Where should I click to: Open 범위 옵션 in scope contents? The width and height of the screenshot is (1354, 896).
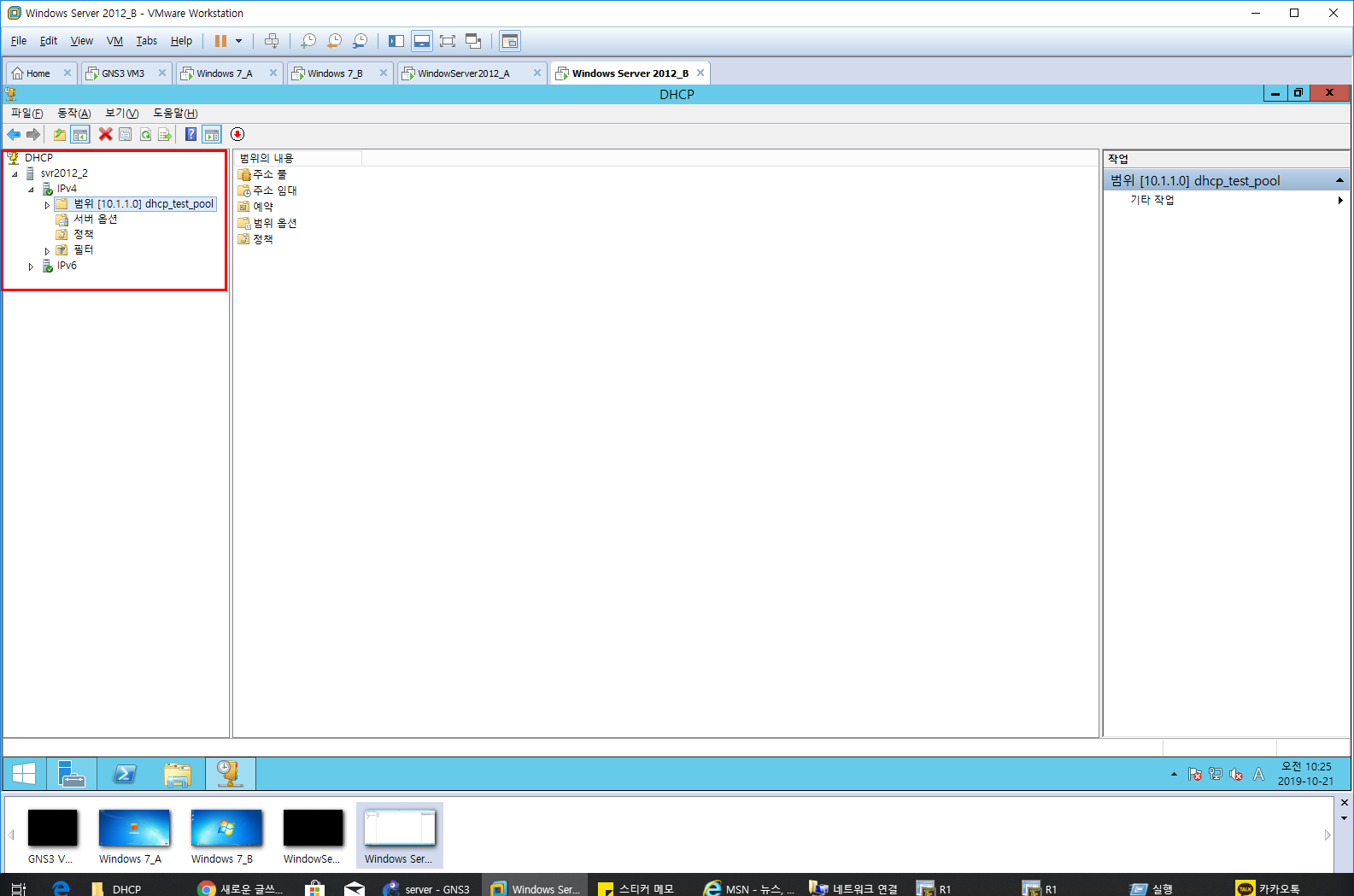point(274,223)
